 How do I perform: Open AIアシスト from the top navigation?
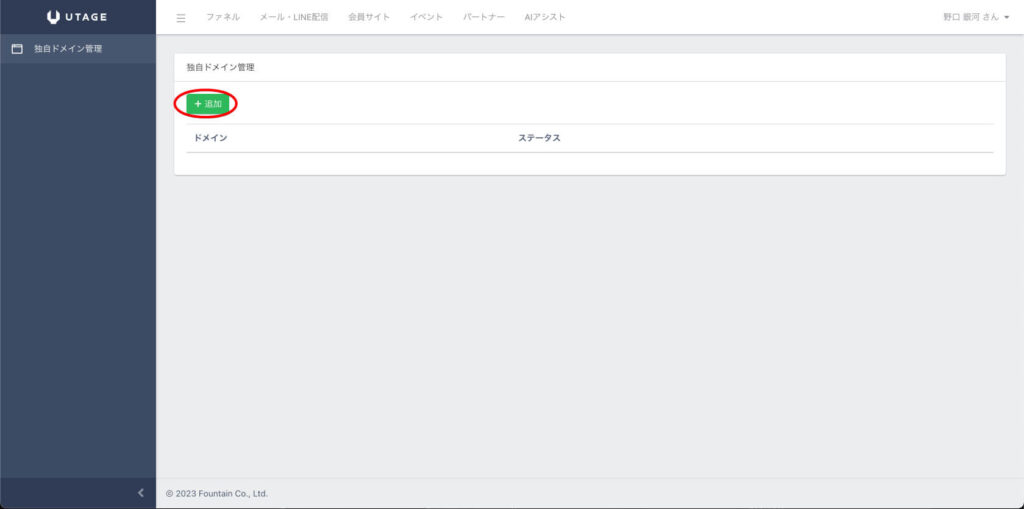tap(545, 17)
